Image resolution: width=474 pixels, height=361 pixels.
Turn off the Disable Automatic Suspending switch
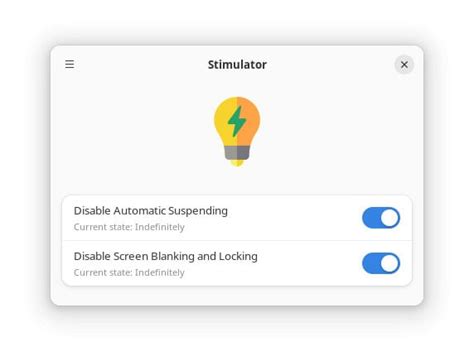click(381, 218)
